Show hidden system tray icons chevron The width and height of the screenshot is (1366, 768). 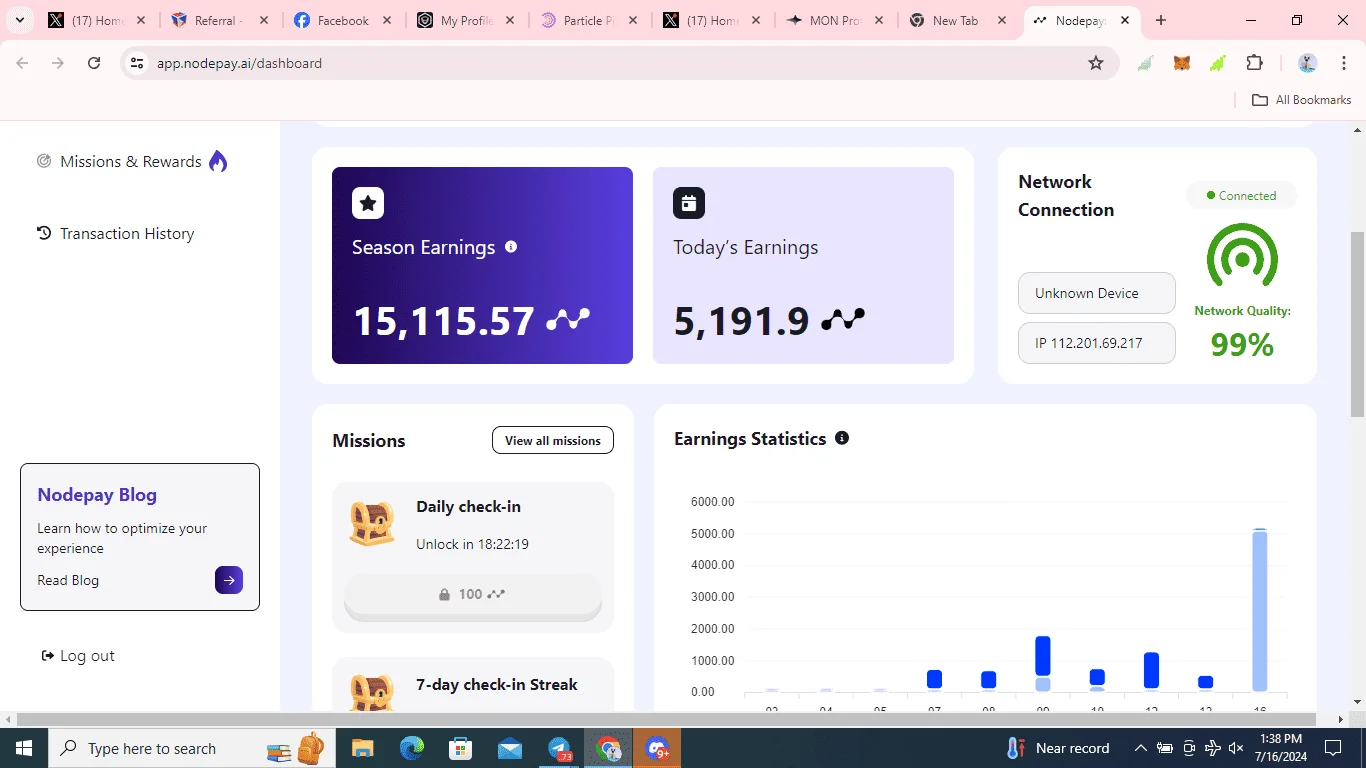pos(1140,748)
